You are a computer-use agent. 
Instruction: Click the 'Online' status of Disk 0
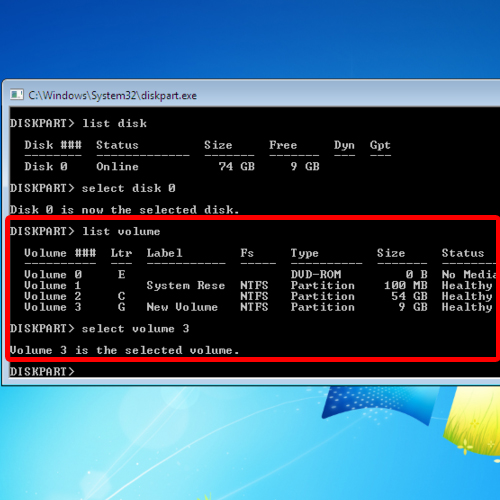117,166
